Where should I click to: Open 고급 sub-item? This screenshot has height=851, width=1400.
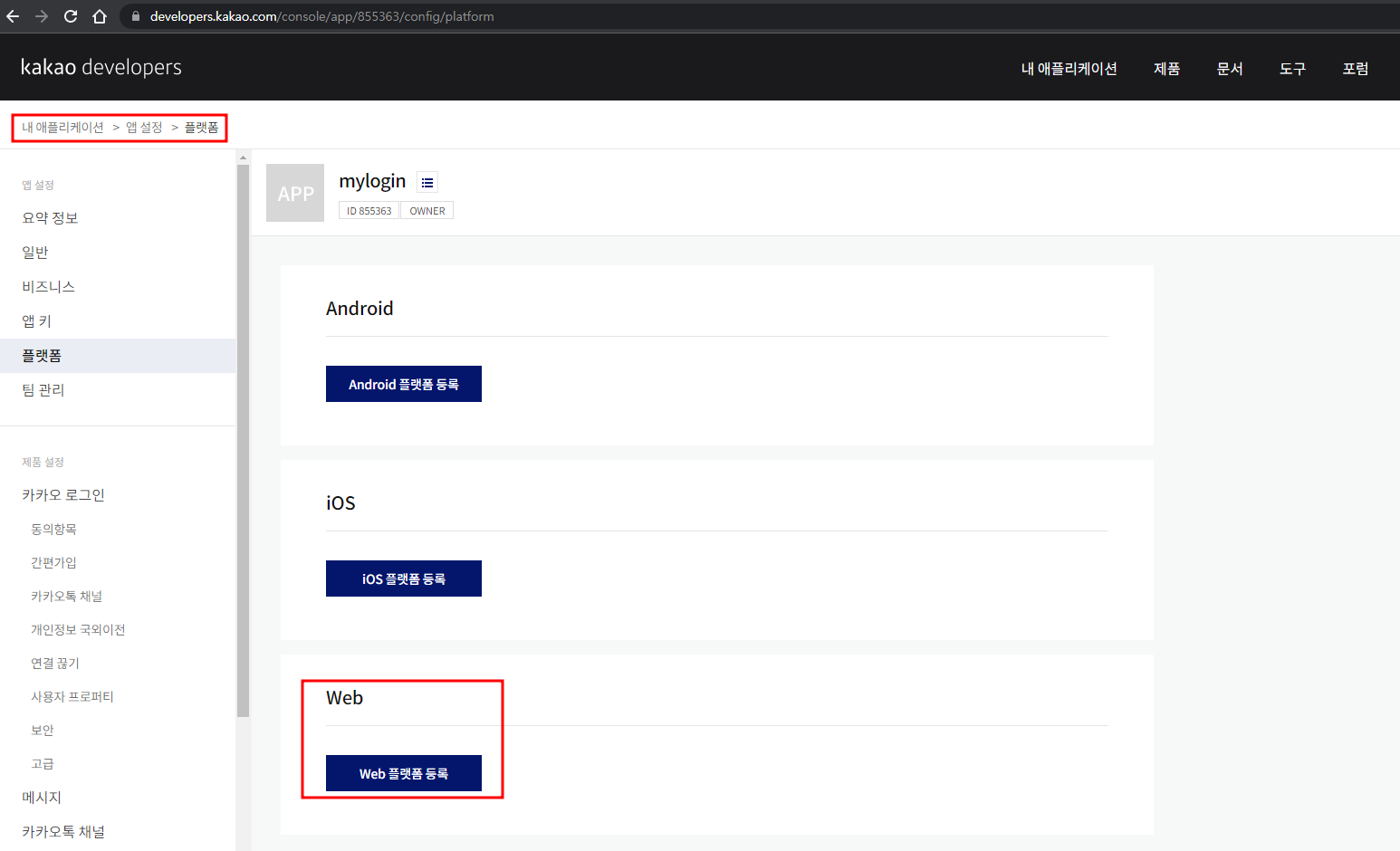43,763
